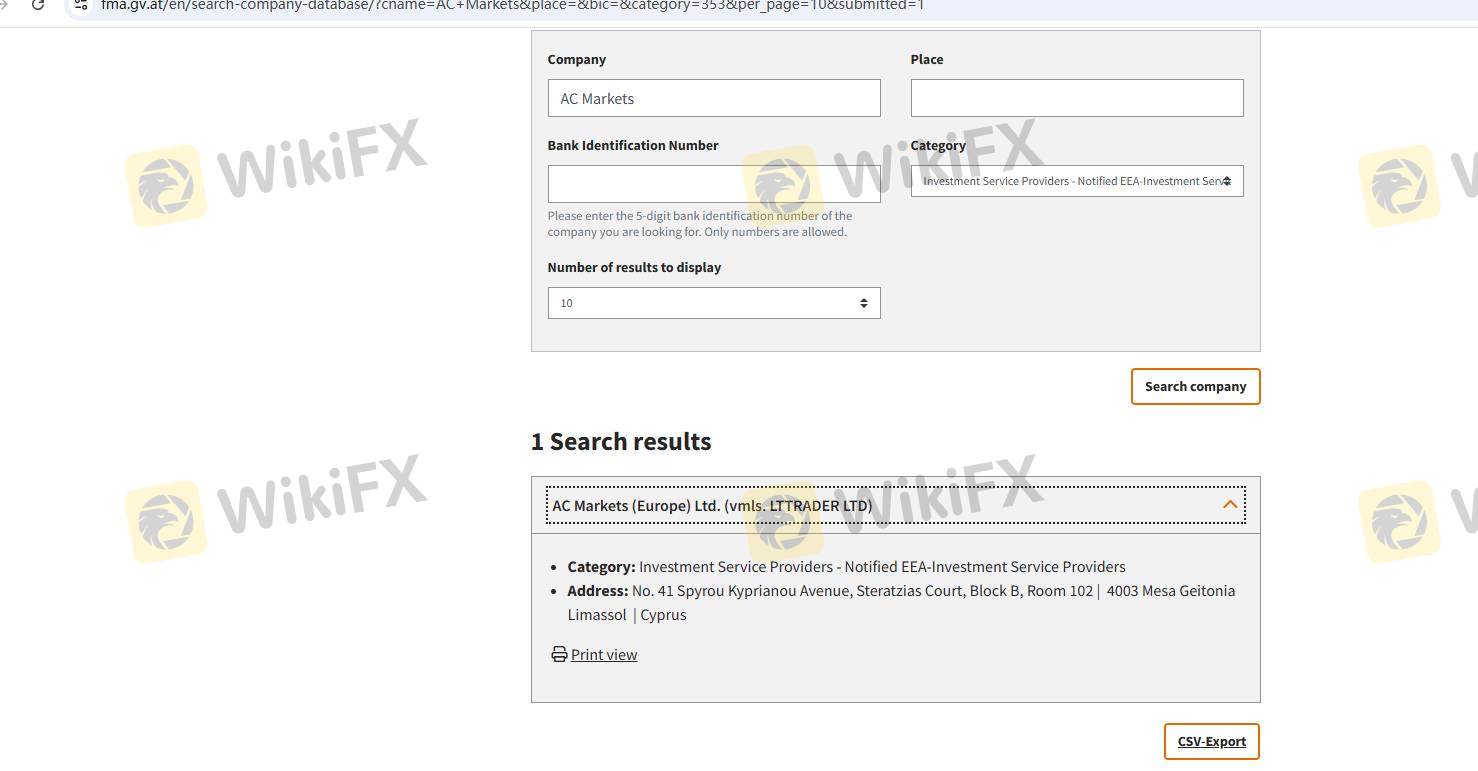Download results with the CSV-Export button
Image resolution: width=1478 pixels, height=771 pixels.
pos(1211,741)
